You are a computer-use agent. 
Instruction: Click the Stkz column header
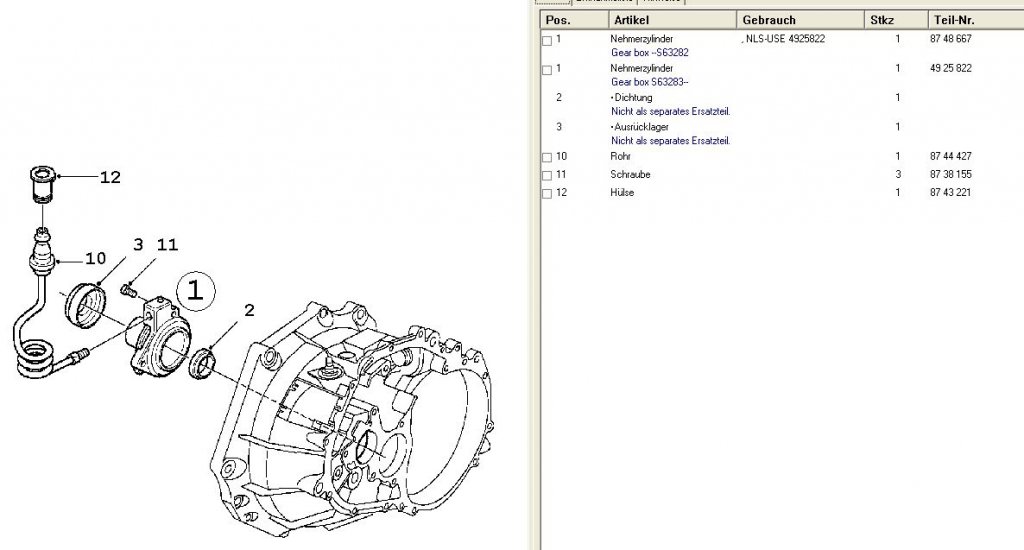click(x=896, y=20)
